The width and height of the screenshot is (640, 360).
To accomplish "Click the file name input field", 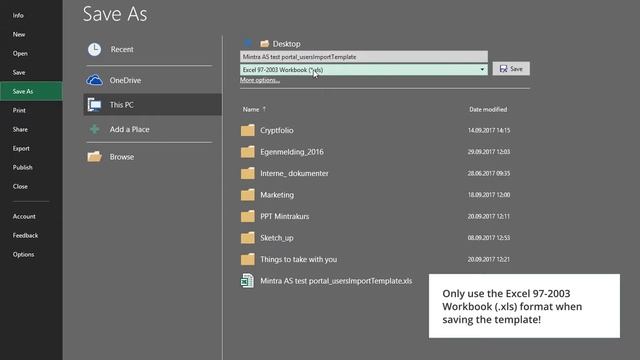I will (x=364, y=57).
